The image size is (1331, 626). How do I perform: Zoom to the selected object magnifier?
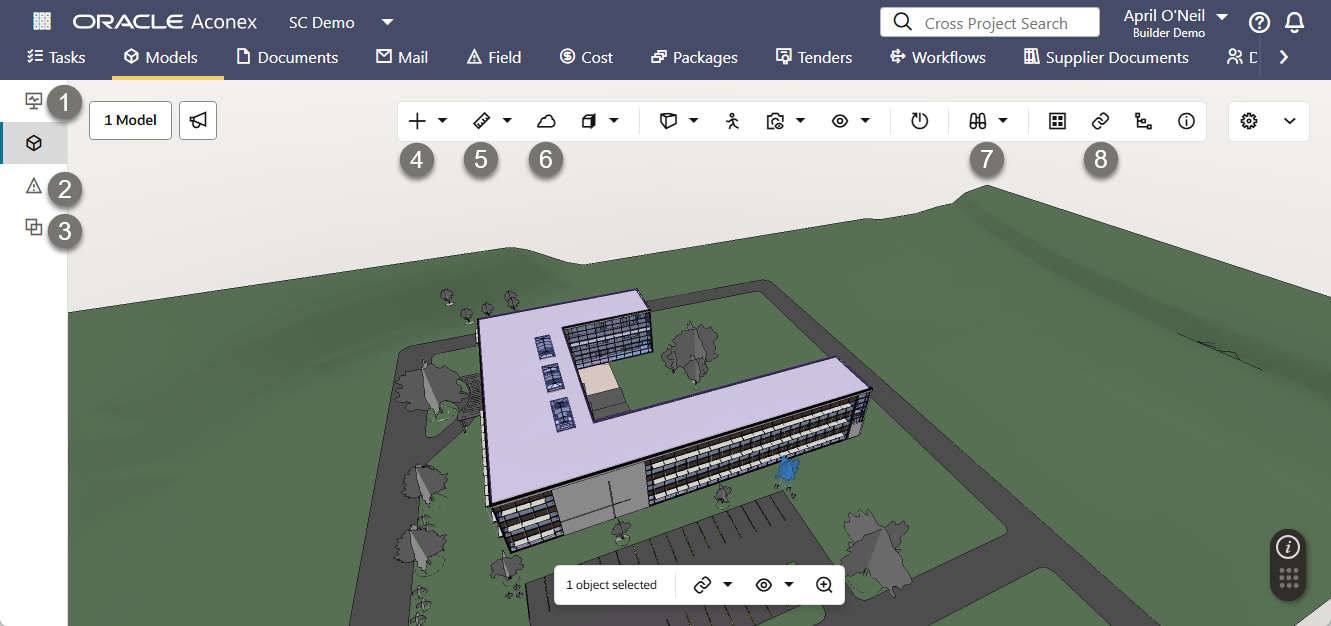click(x=824, y=585)
